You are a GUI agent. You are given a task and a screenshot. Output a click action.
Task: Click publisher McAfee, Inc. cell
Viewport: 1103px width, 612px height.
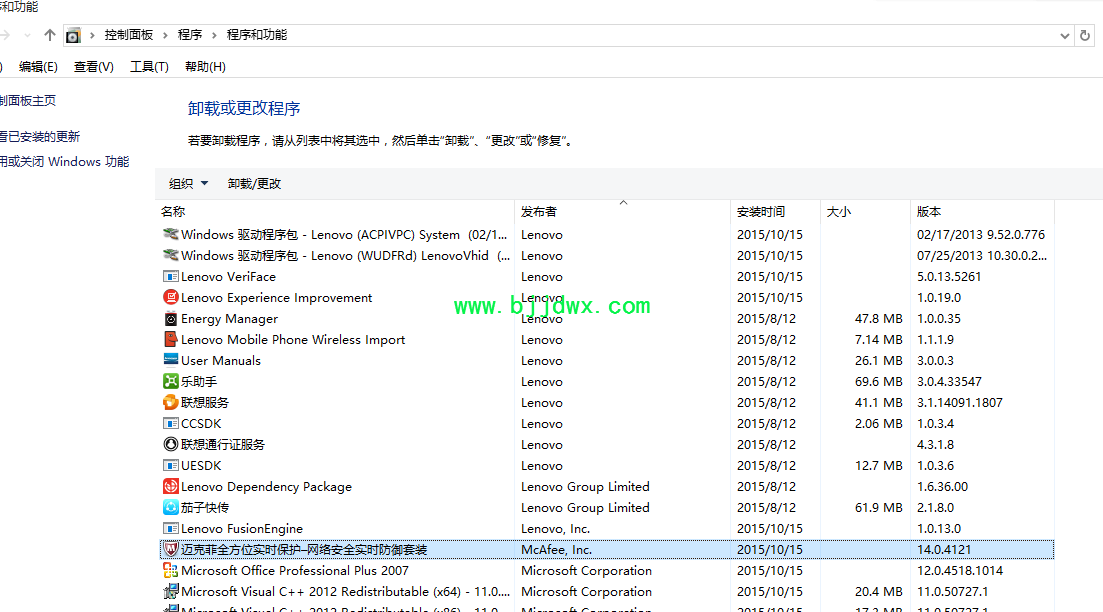556,549
